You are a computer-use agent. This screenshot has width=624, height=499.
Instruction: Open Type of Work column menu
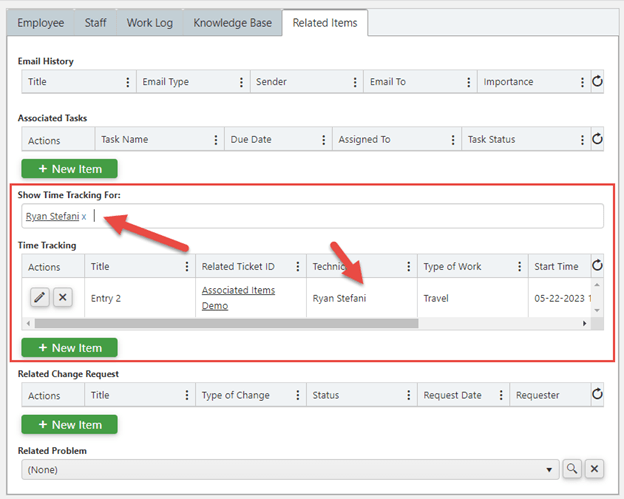pos(519,267)
